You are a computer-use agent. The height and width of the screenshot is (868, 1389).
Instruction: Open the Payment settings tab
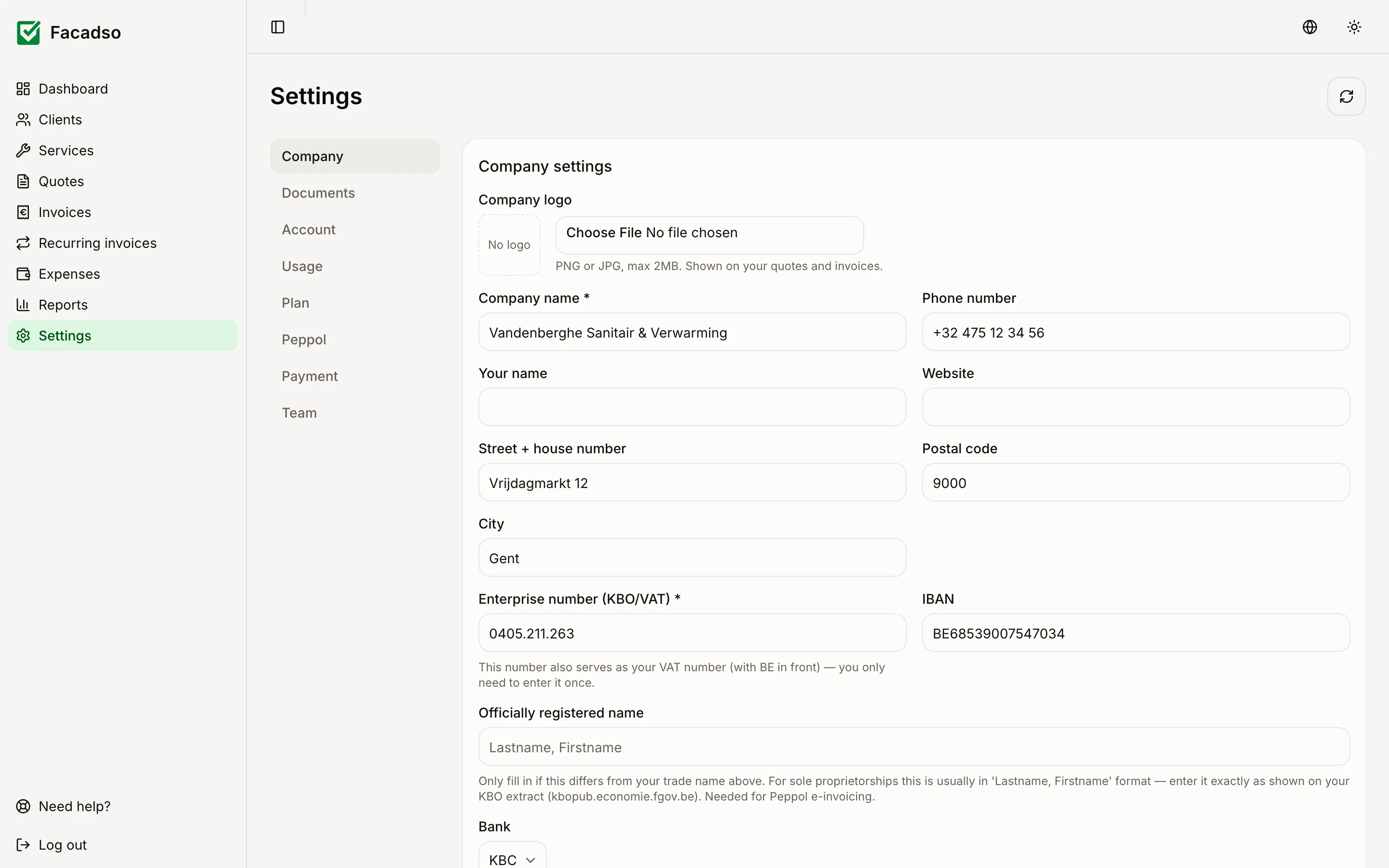(x=354, y=376)
